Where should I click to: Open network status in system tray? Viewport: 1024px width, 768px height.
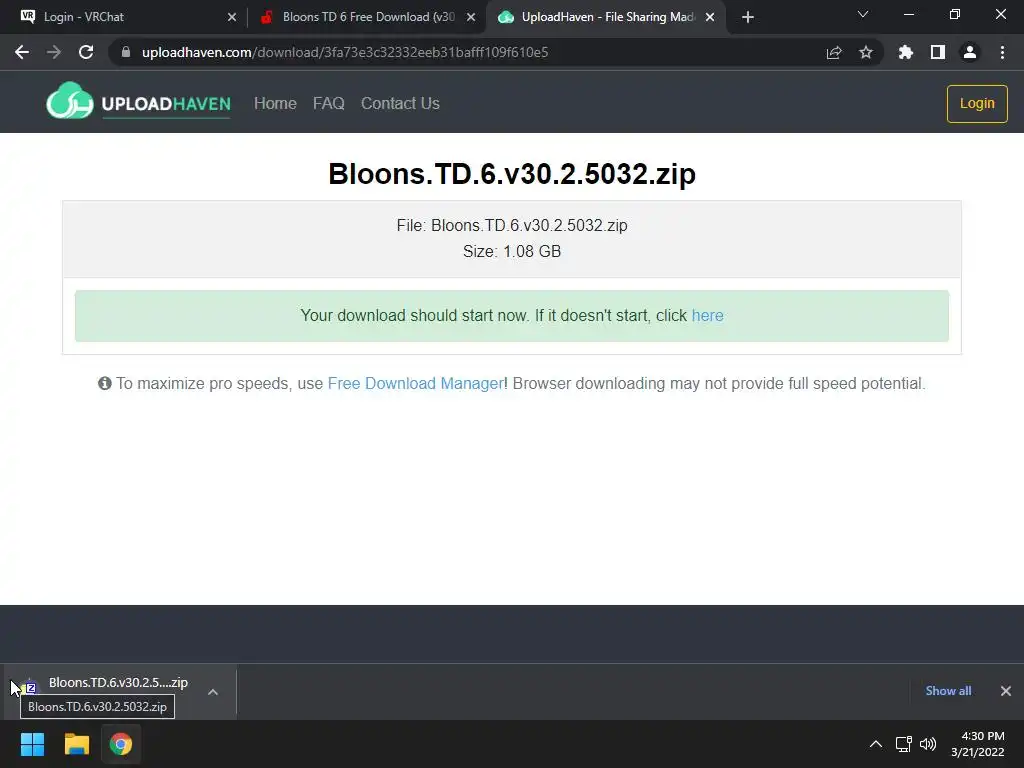pyautogui.click(x=904, y=744)
